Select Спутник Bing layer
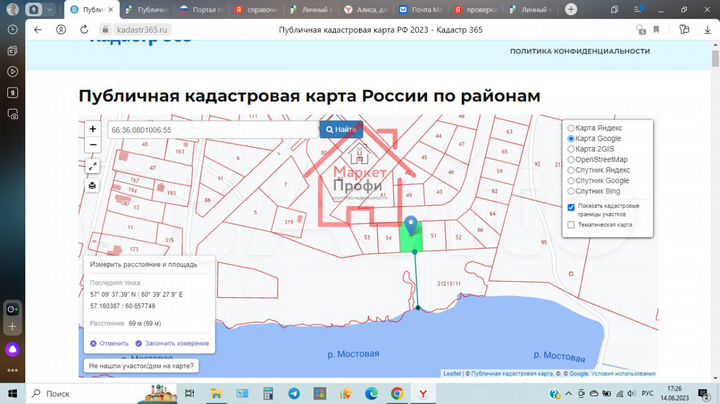720x404 pixels. coord(594,191)
